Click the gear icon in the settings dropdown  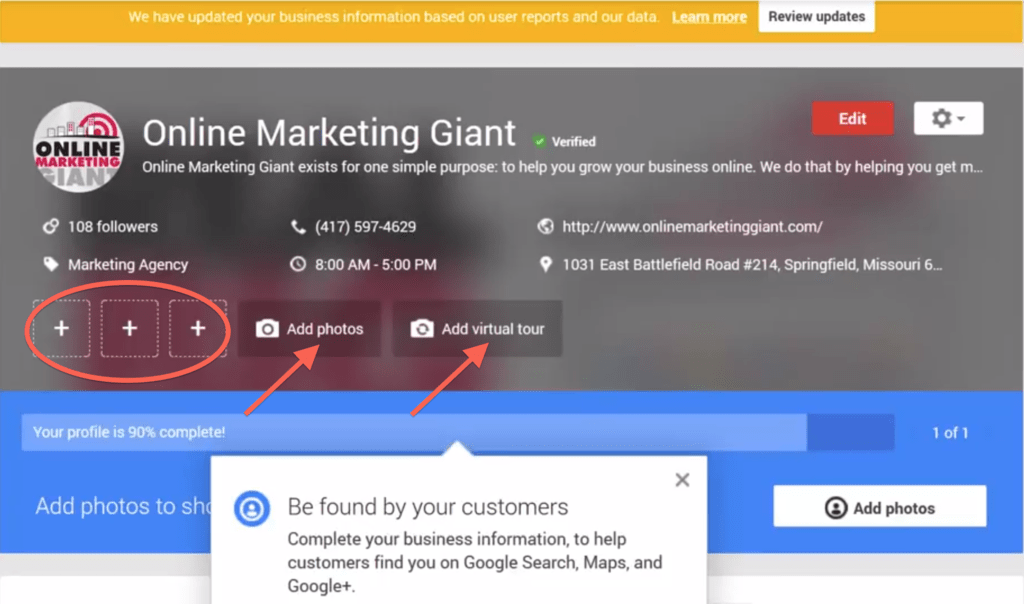(x=941, y=118)
